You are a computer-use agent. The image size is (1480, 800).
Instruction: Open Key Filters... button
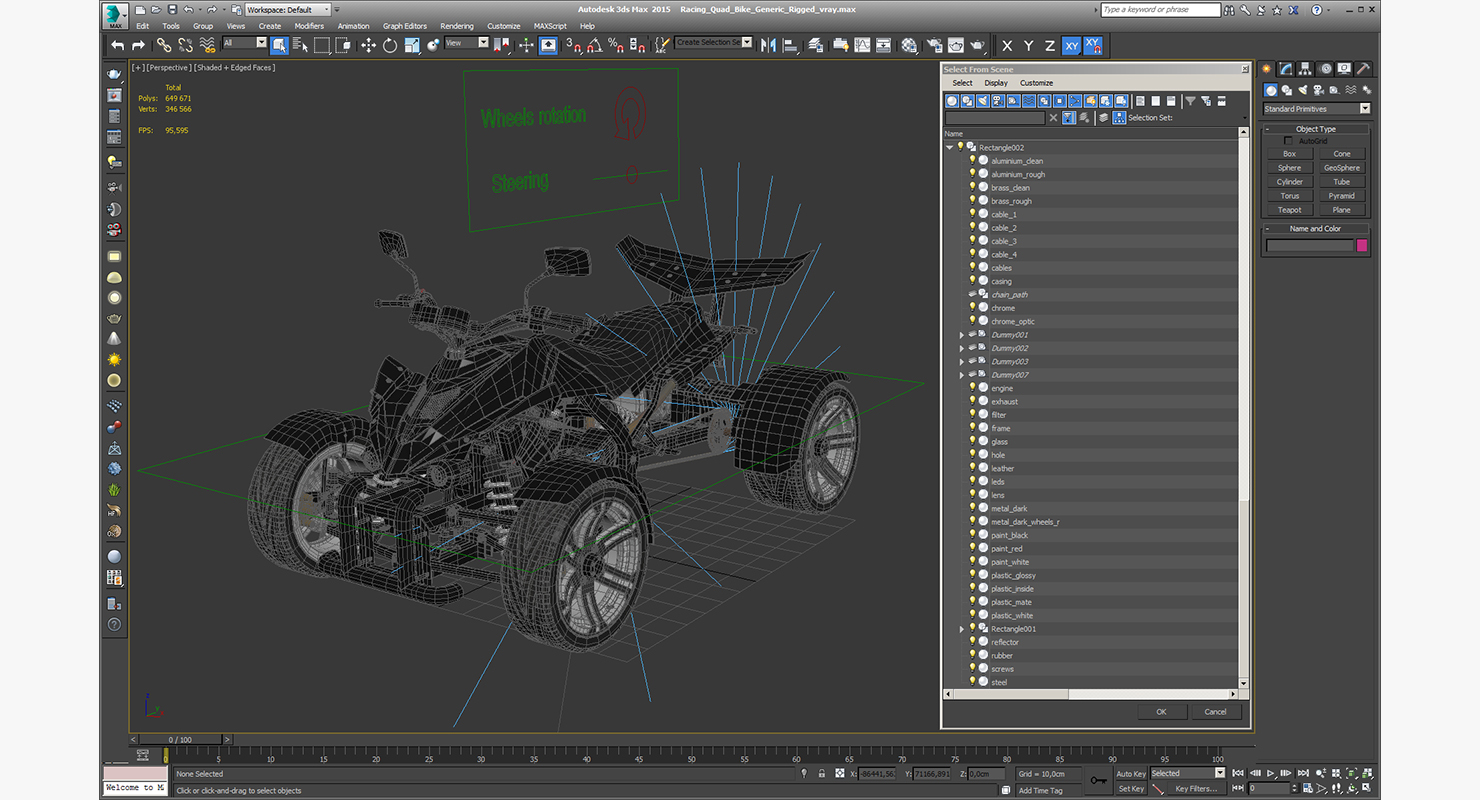(1196, 789)
